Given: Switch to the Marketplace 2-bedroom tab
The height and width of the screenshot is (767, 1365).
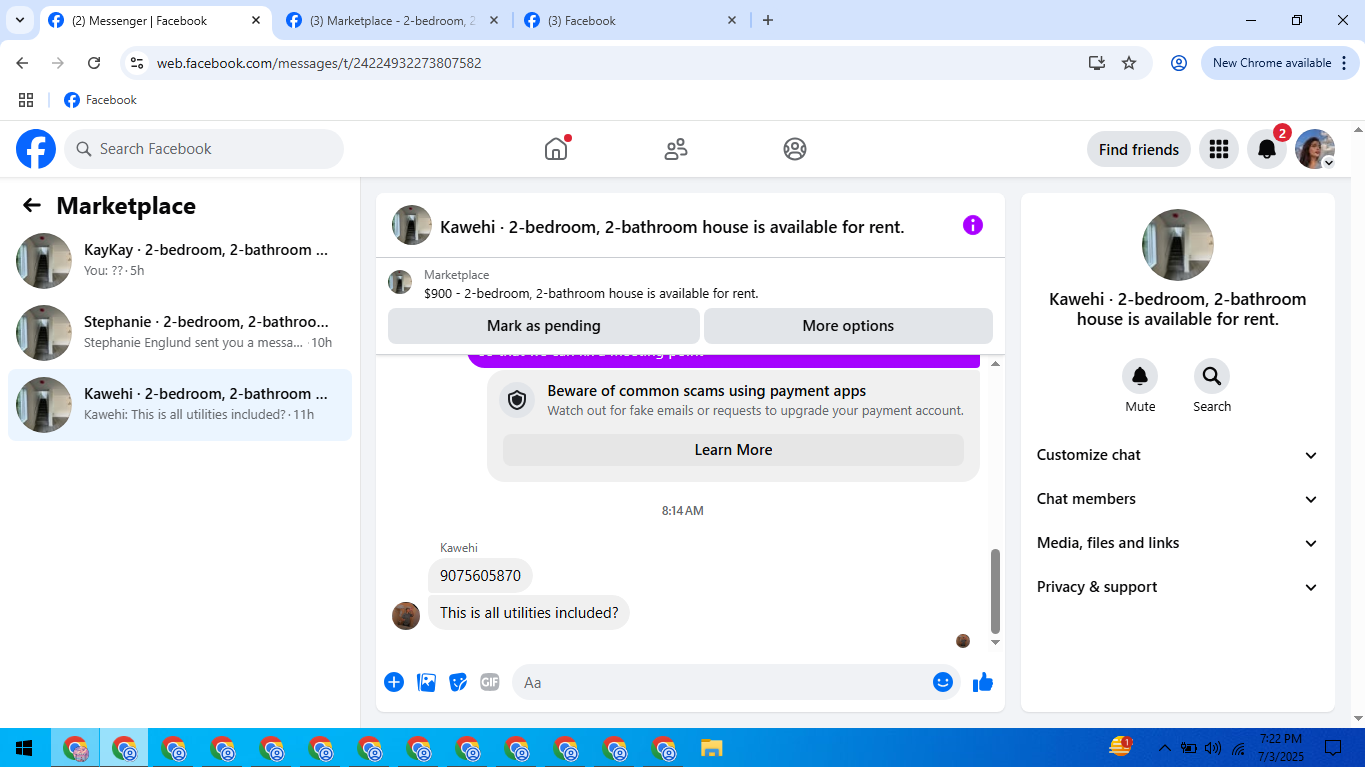Looking at the screenshot, I should pos(392,20).
